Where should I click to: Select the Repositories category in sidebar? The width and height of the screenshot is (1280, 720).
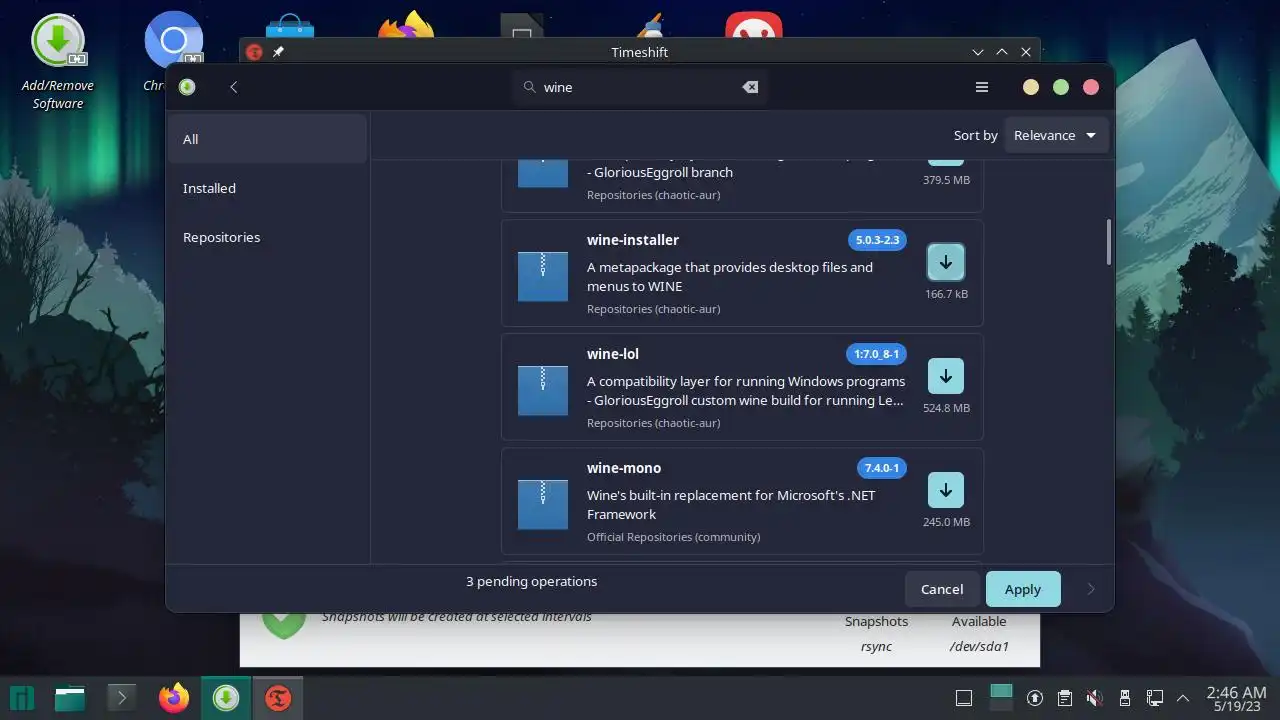(267, 237)
